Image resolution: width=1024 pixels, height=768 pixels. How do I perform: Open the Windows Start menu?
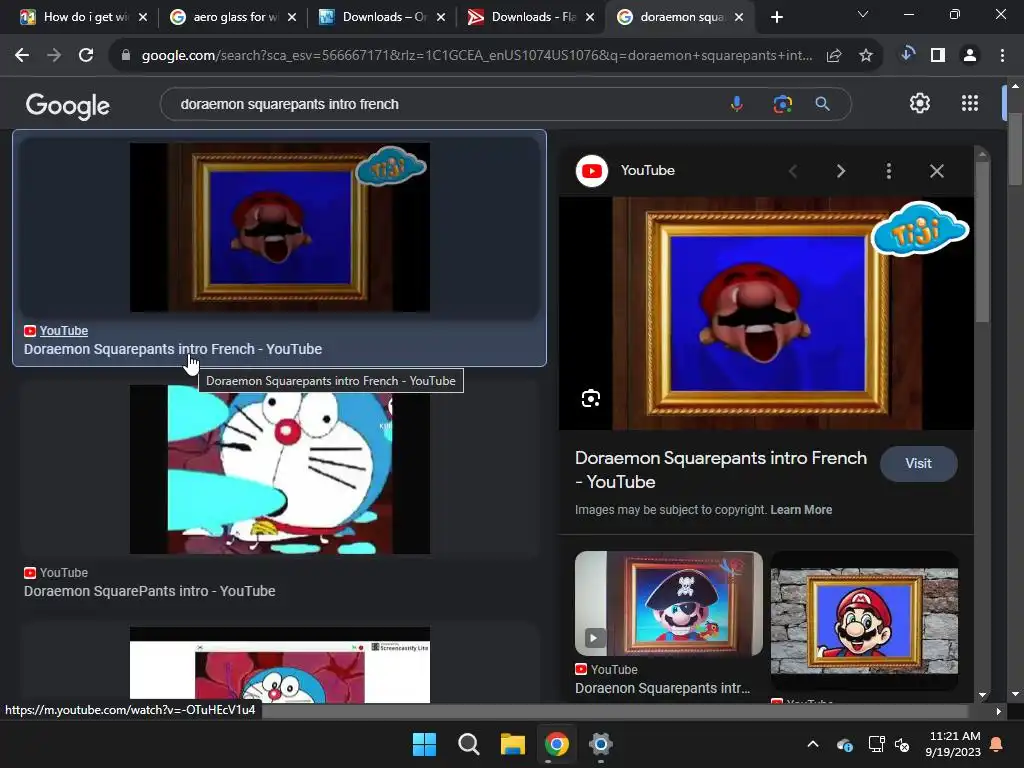[x=424, y=744]
